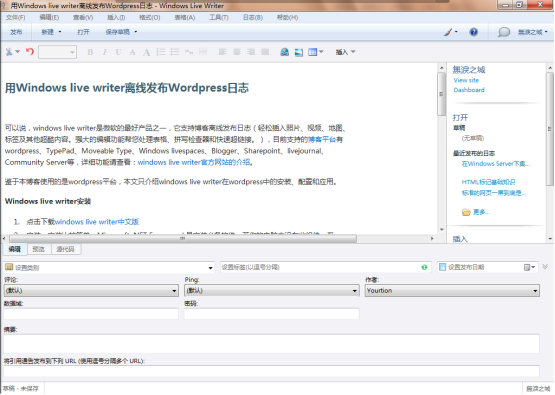Open the 日志(B) menu
Image resolution: width=555 pixels, height=395 pixels.
[253, 17]
